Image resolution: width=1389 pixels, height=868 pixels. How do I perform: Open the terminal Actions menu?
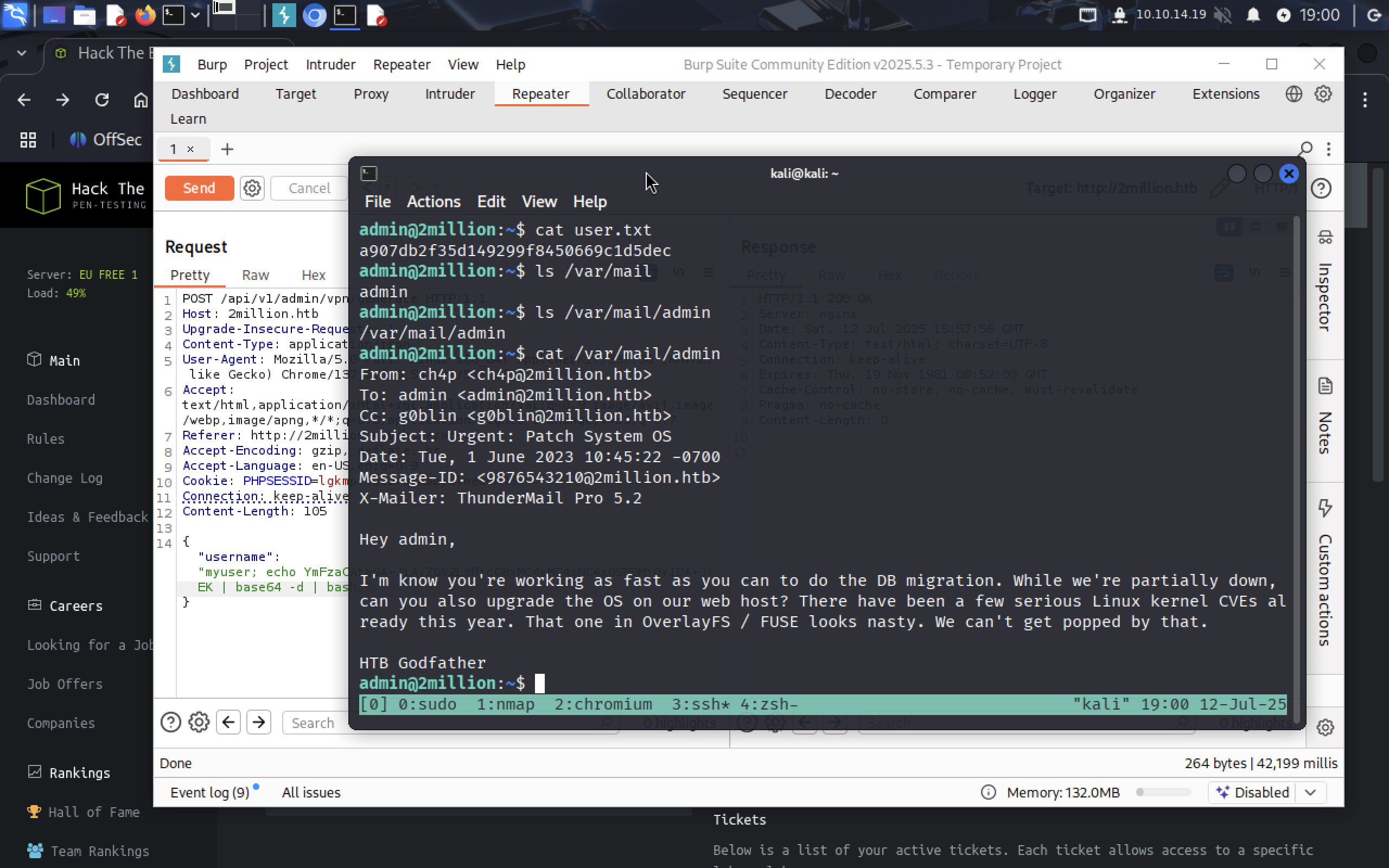pos(434,201)
